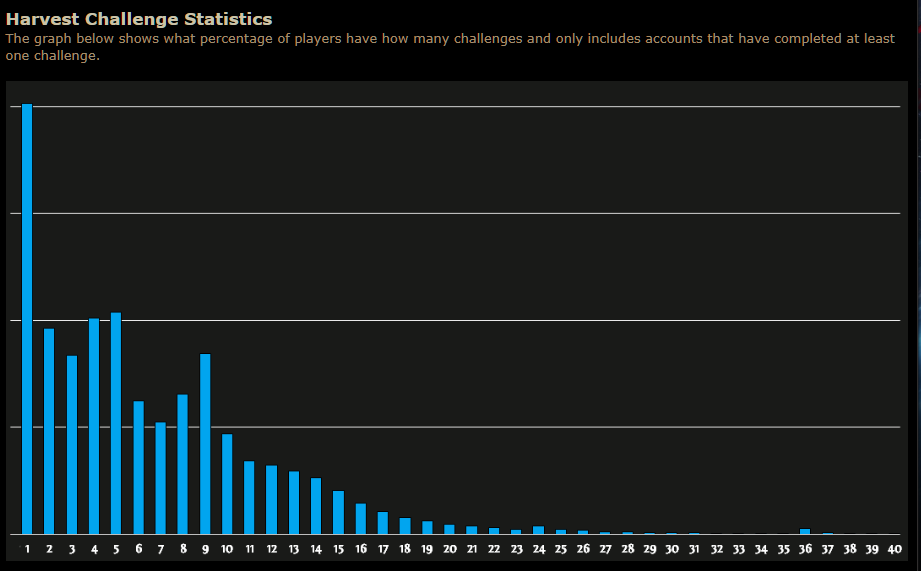Select the bar for 1 challenge
The width and height of the screenshot is (921, 571).
click(27, 319)
